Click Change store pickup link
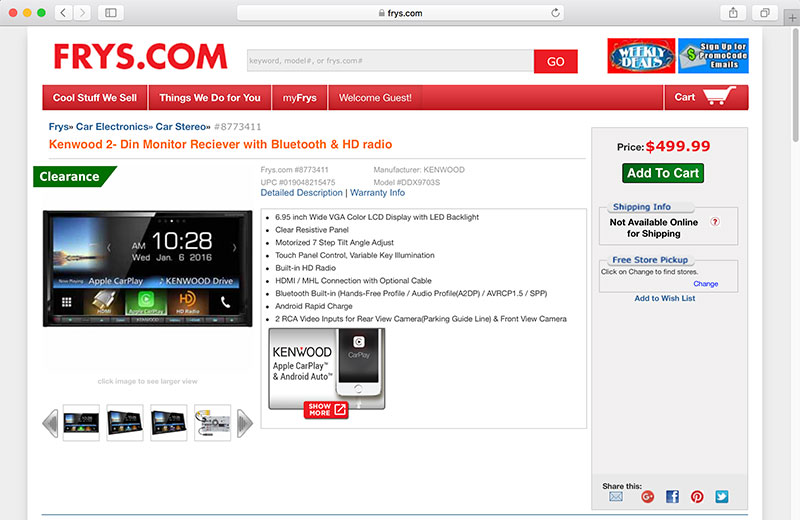 (x=706, y=284)
